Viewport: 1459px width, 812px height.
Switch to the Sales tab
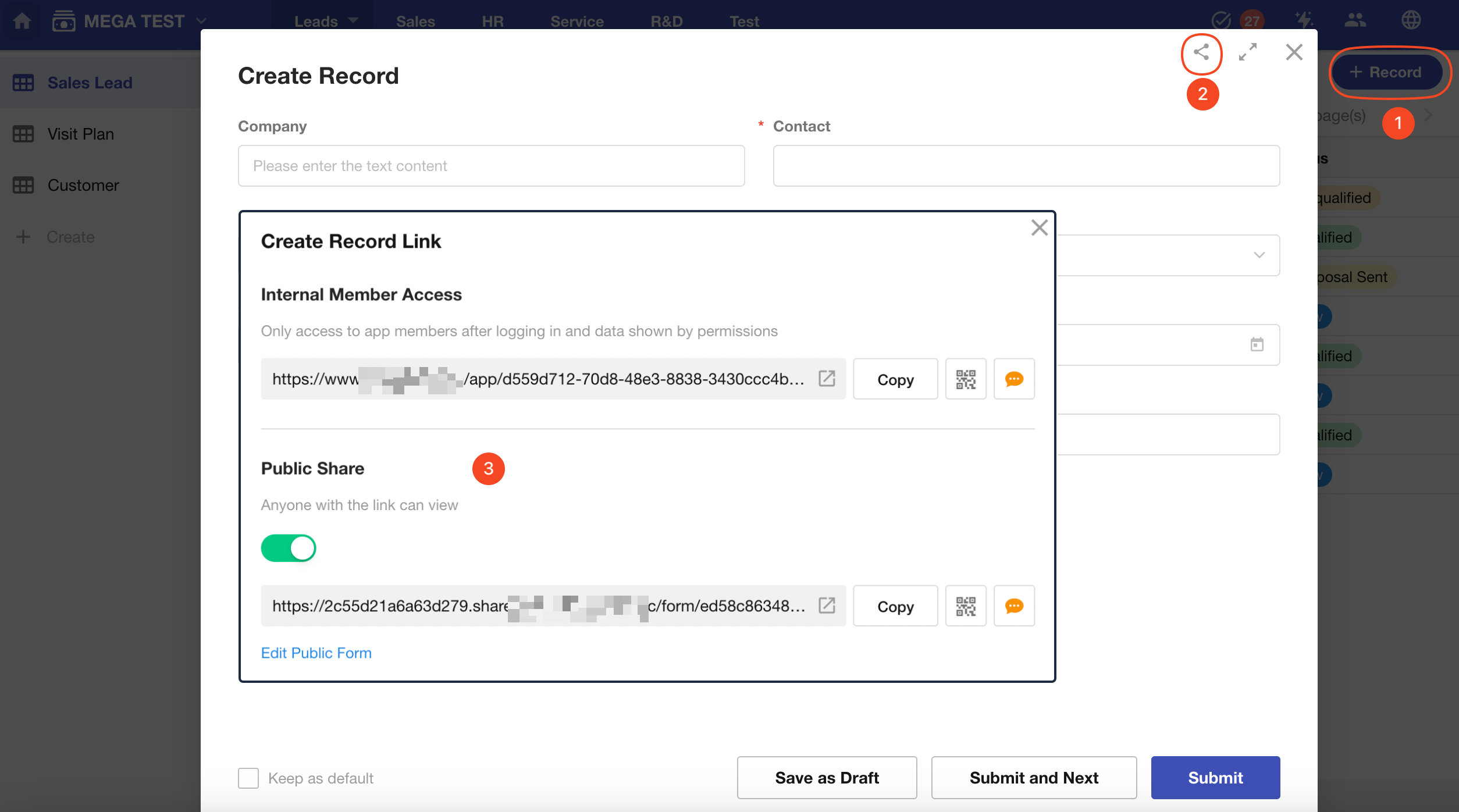(x=415, y=22)
